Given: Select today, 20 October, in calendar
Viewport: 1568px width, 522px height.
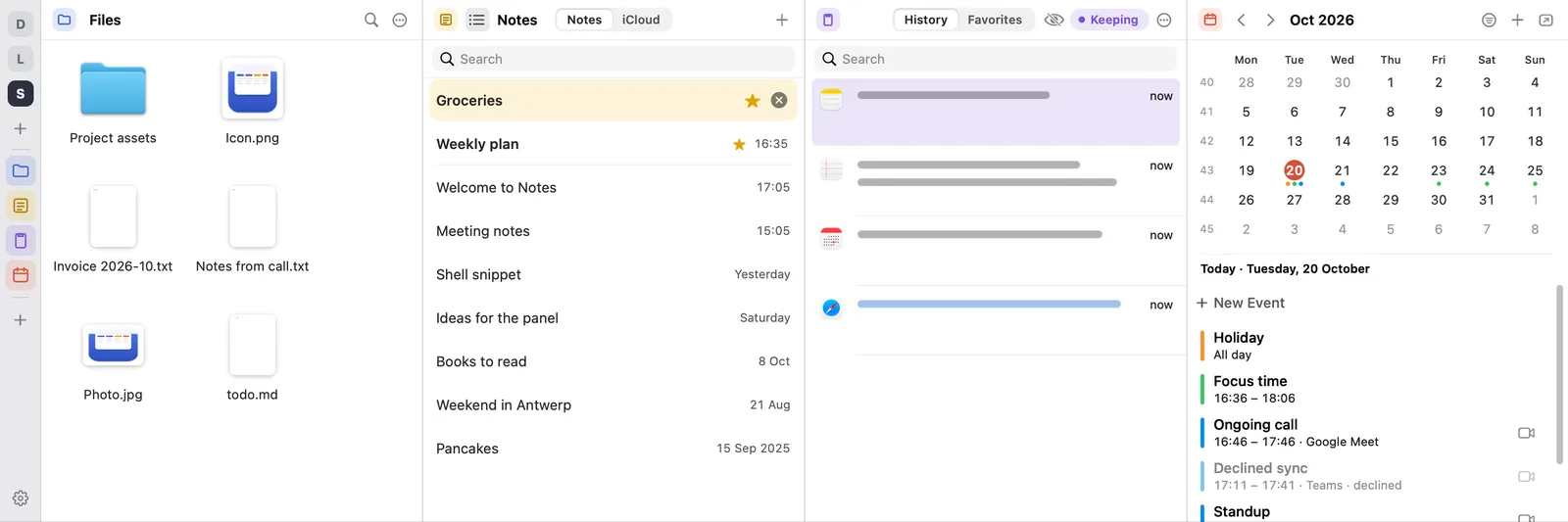Looking at the screenshot, I should pos(1295,170).
